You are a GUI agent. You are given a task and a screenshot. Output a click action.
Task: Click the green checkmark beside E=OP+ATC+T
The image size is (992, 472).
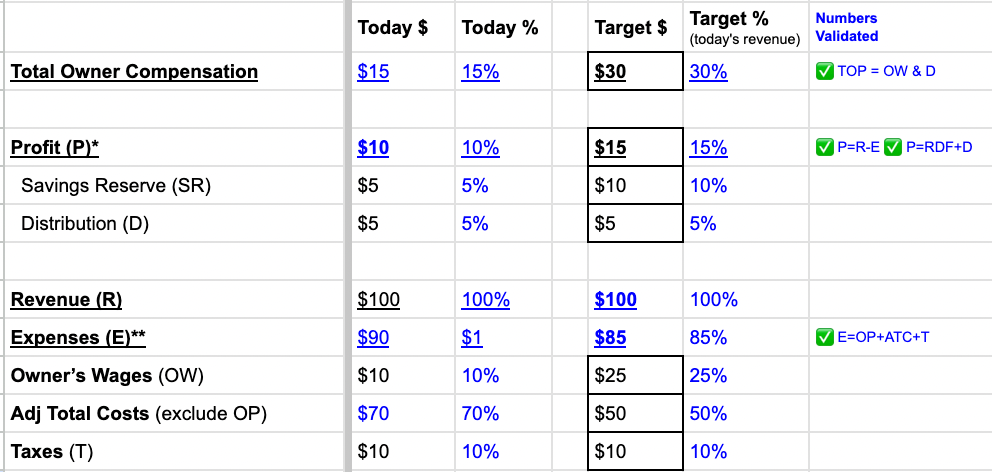click(825, 337)
